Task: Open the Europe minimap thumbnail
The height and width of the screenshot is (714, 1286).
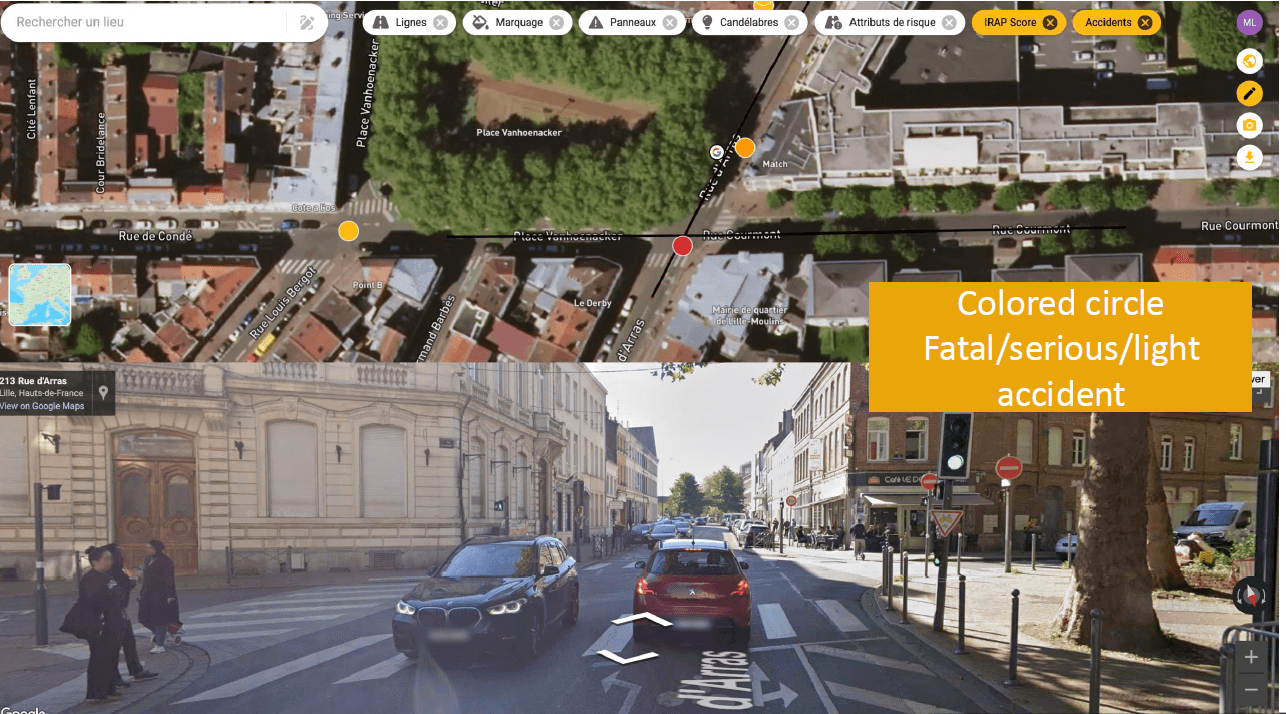Action: click(x=40, y=295)
